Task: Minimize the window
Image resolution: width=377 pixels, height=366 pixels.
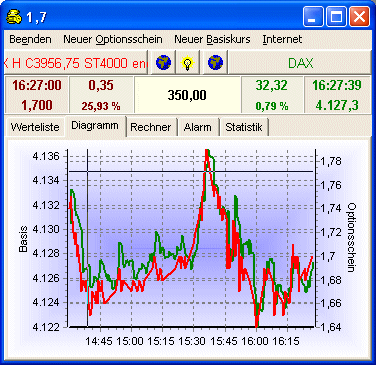Action: tap(313, 17)
